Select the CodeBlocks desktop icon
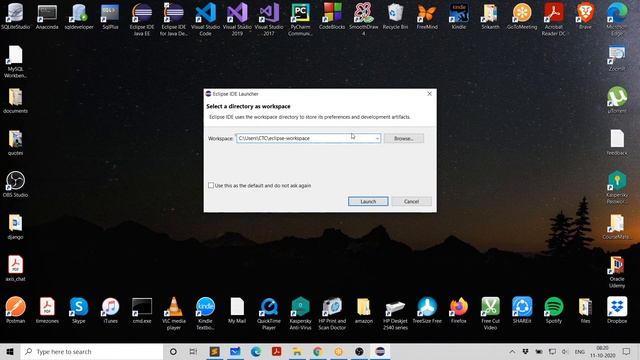This screenshot has width=640, height=360. click(332, 17)
